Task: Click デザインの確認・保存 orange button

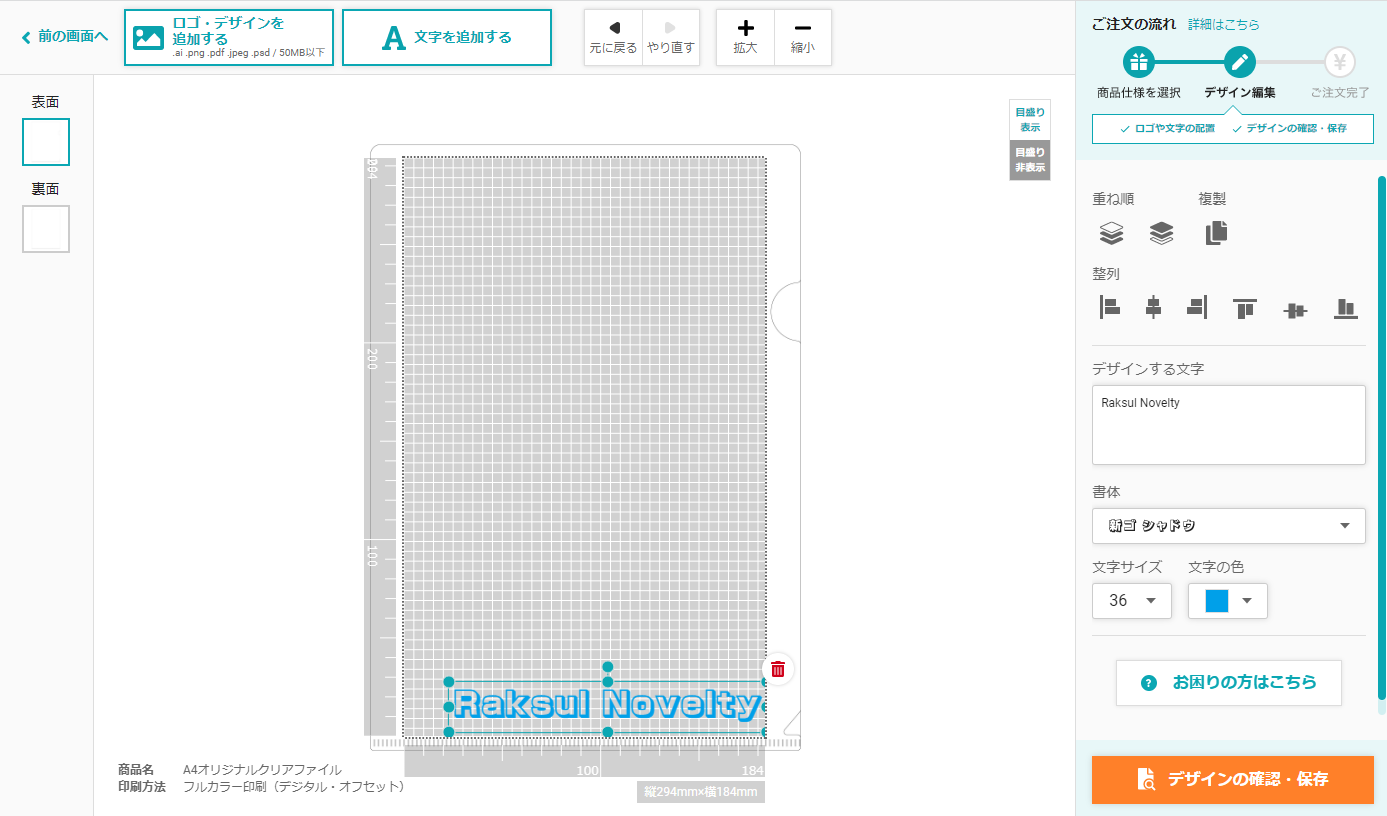Action: [x=1233, y=779]
